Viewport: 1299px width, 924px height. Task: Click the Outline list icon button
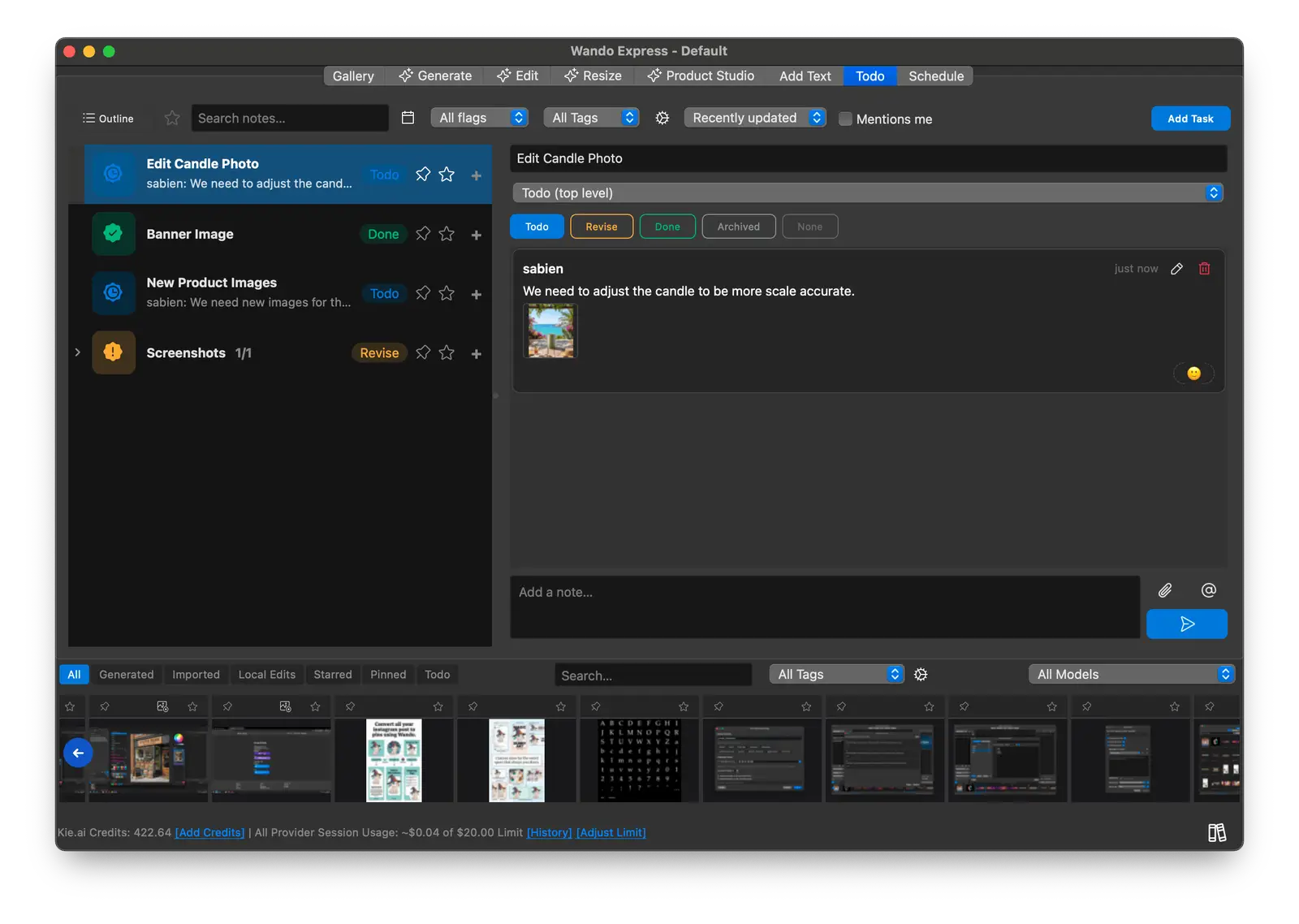coord(108,119)
